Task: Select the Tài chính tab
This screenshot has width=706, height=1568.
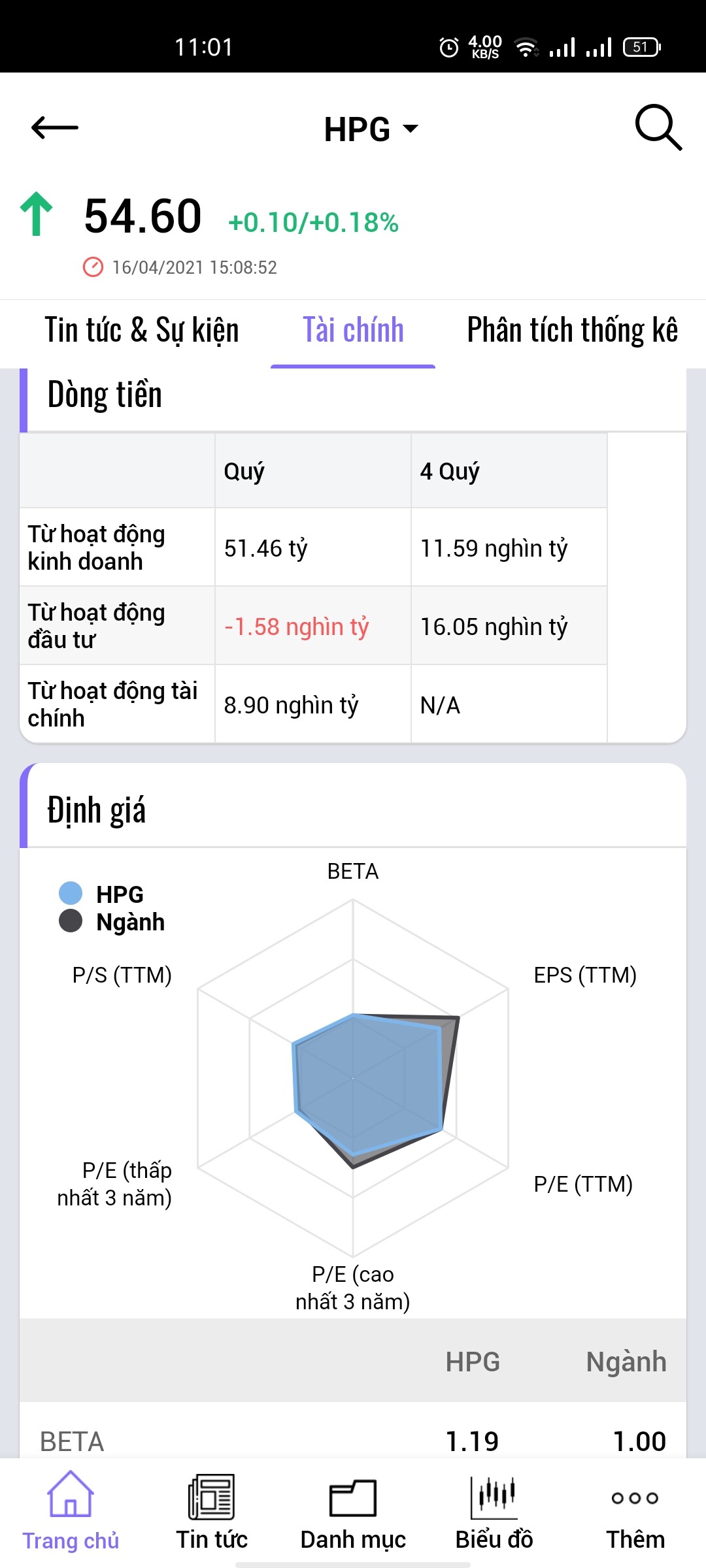Action: coord(353,330)
